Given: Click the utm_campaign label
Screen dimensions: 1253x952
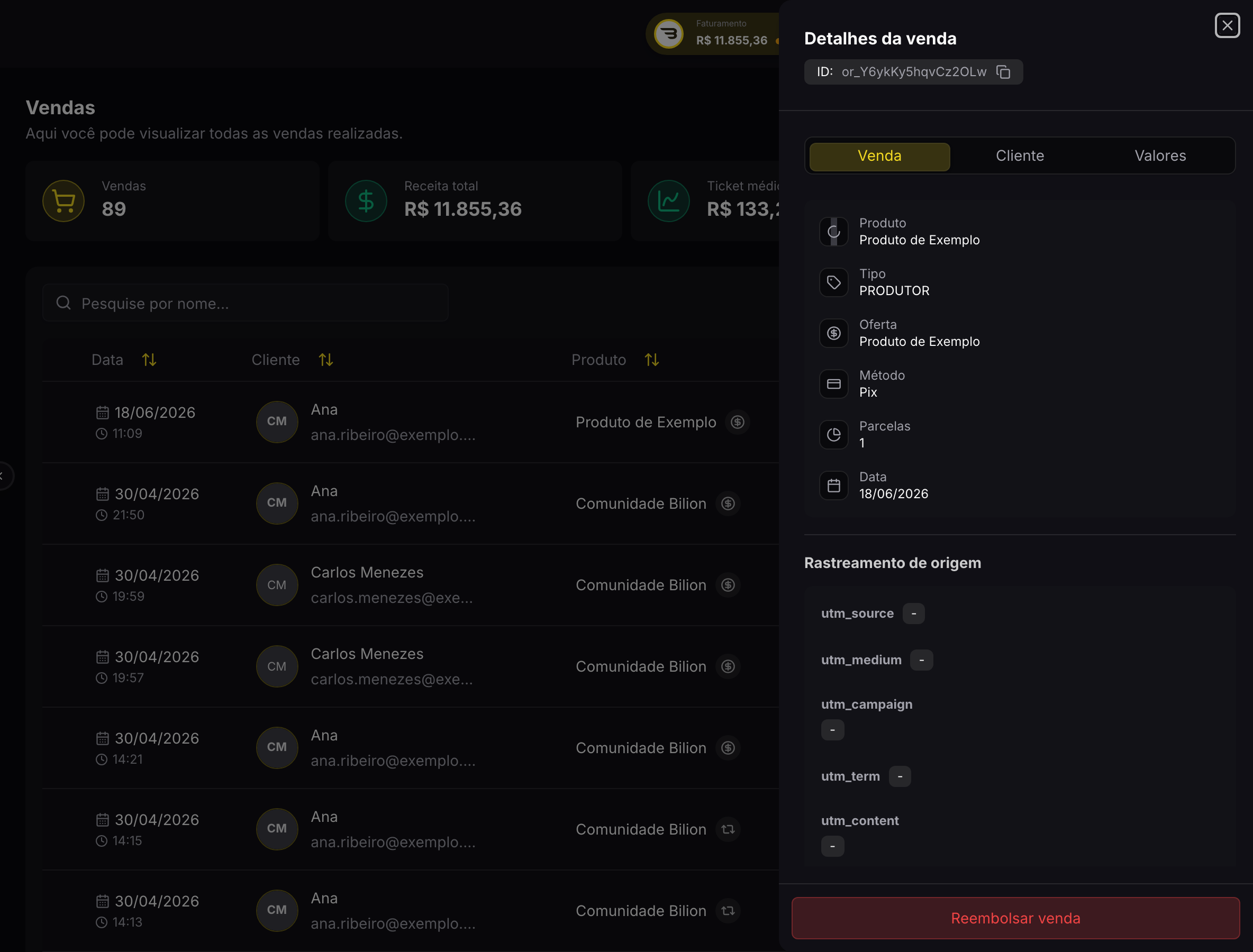Looking at the screenshot, I should [867, 704].
